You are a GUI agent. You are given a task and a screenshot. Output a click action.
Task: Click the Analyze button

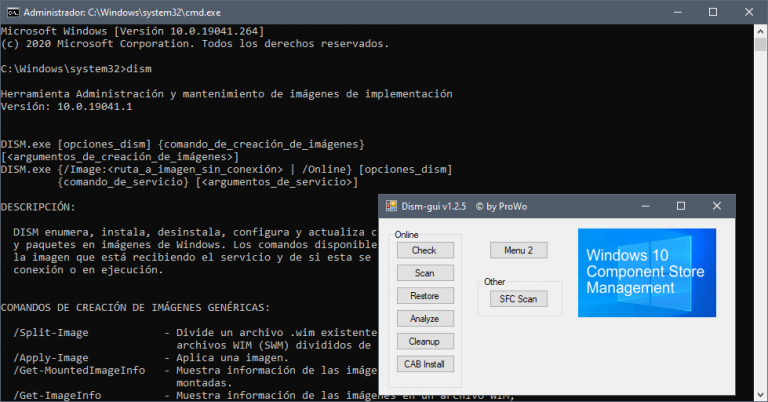click(424, 318)
